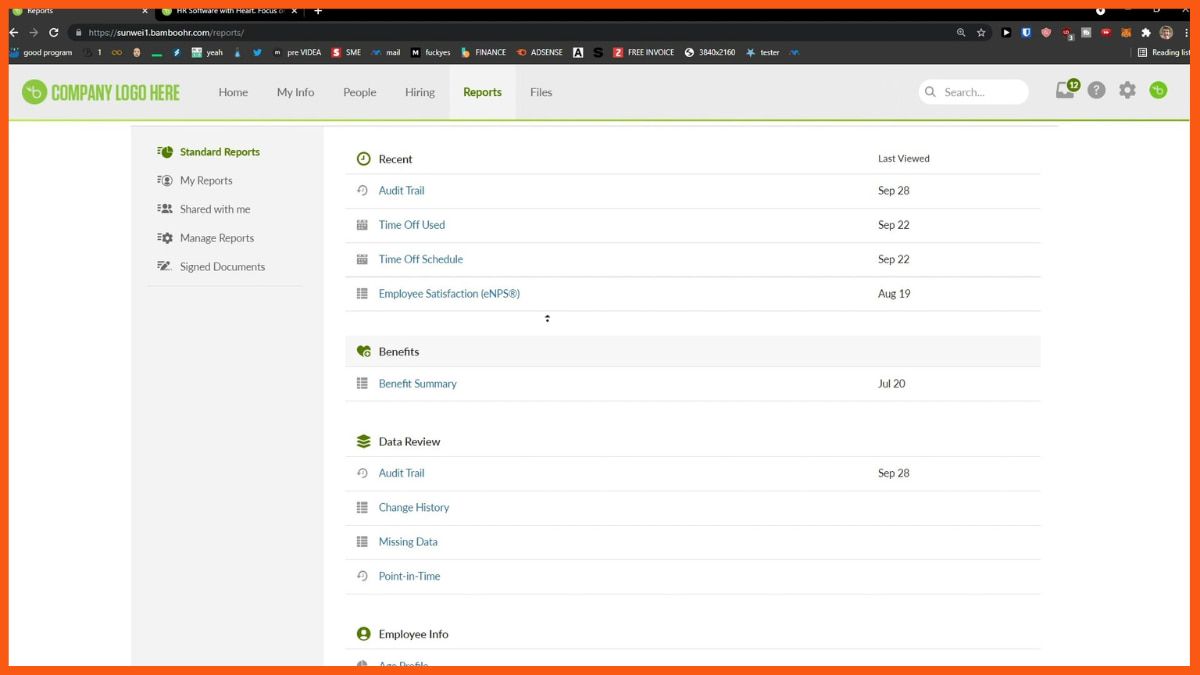The image size is (1200, 675).
Task: Click the table icon beside Benefit Summary
Action: tap(363, 384)
